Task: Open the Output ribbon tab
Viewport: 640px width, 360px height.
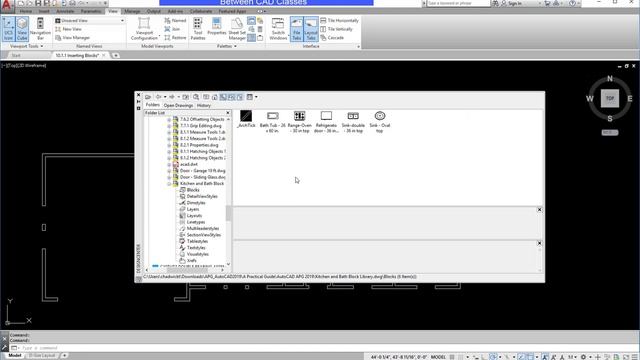Action: (154, 11)
